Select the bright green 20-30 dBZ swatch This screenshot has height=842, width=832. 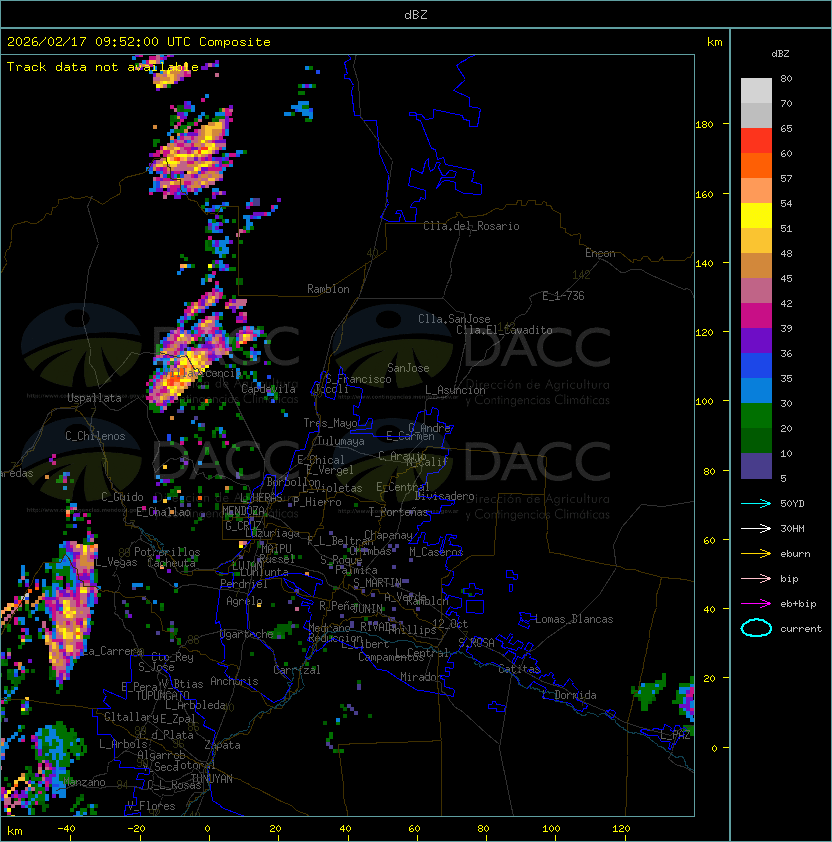[x=756, y=416]
